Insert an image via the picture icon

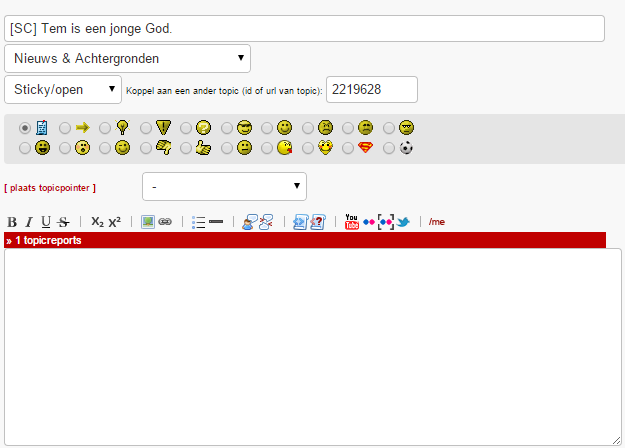point(148,222)
